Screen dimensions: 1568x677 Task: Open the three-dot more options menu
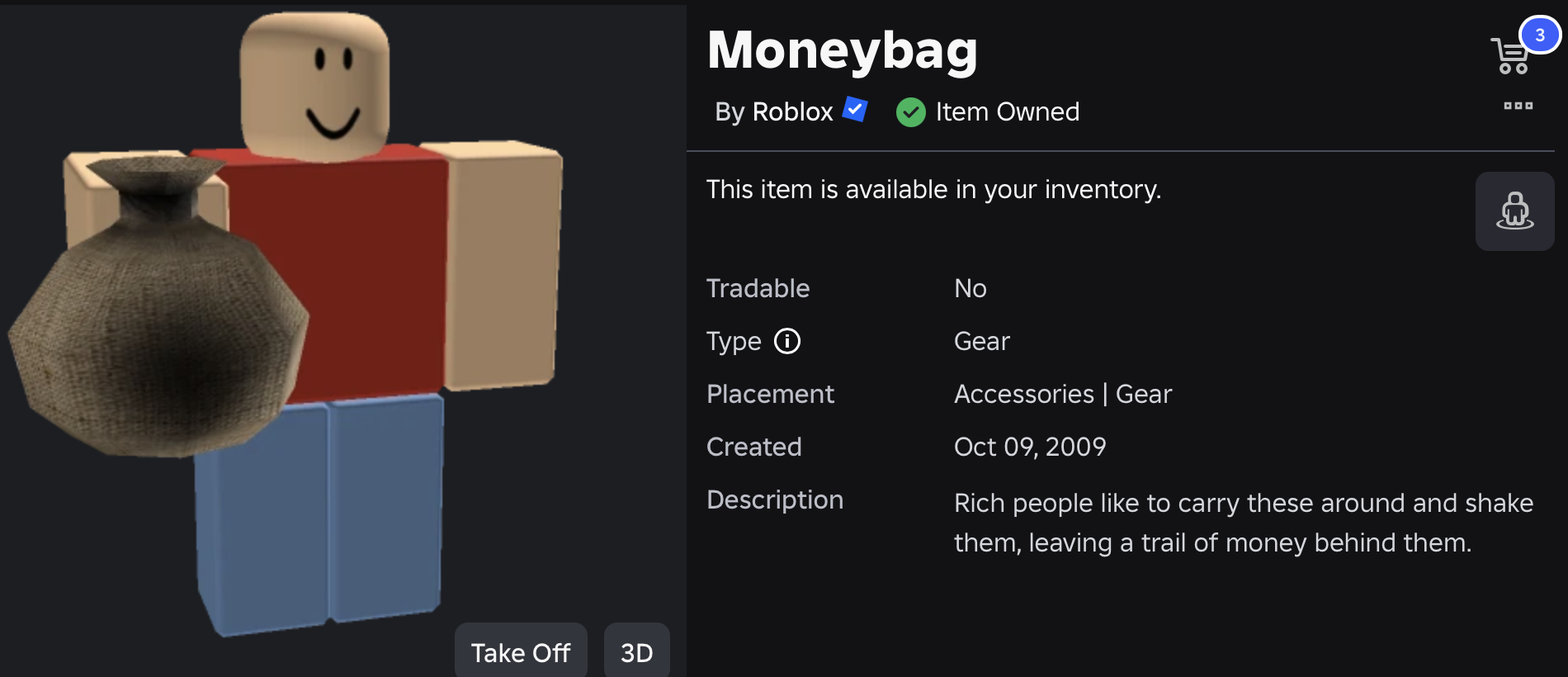point(1518,106)
